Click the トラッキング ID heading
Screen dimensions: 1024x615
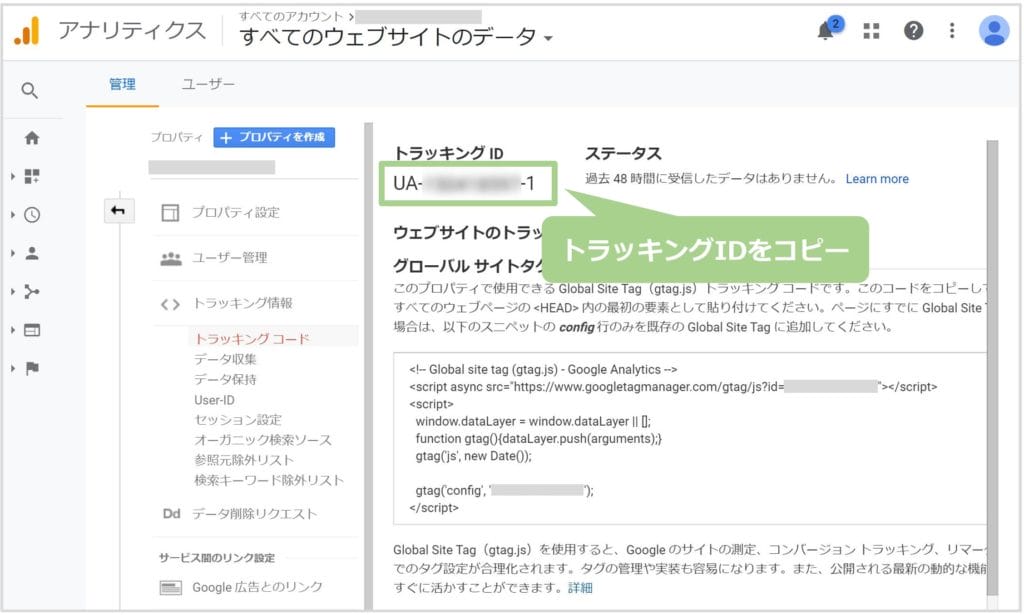click(x=448, y=153)
